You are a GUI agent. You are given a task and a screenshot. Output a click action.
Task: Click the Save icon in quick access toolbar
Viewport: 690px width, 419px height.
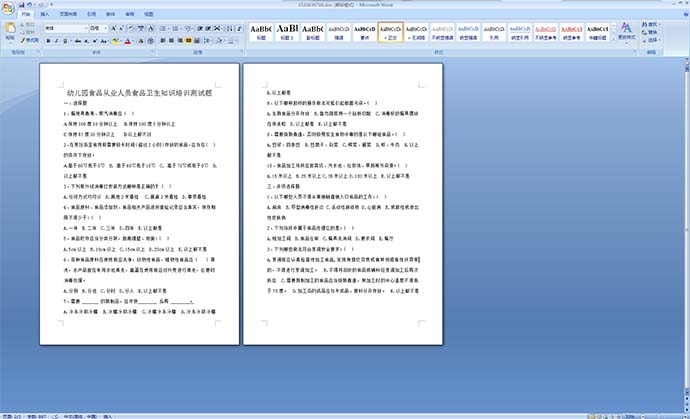tap(22, 4)
